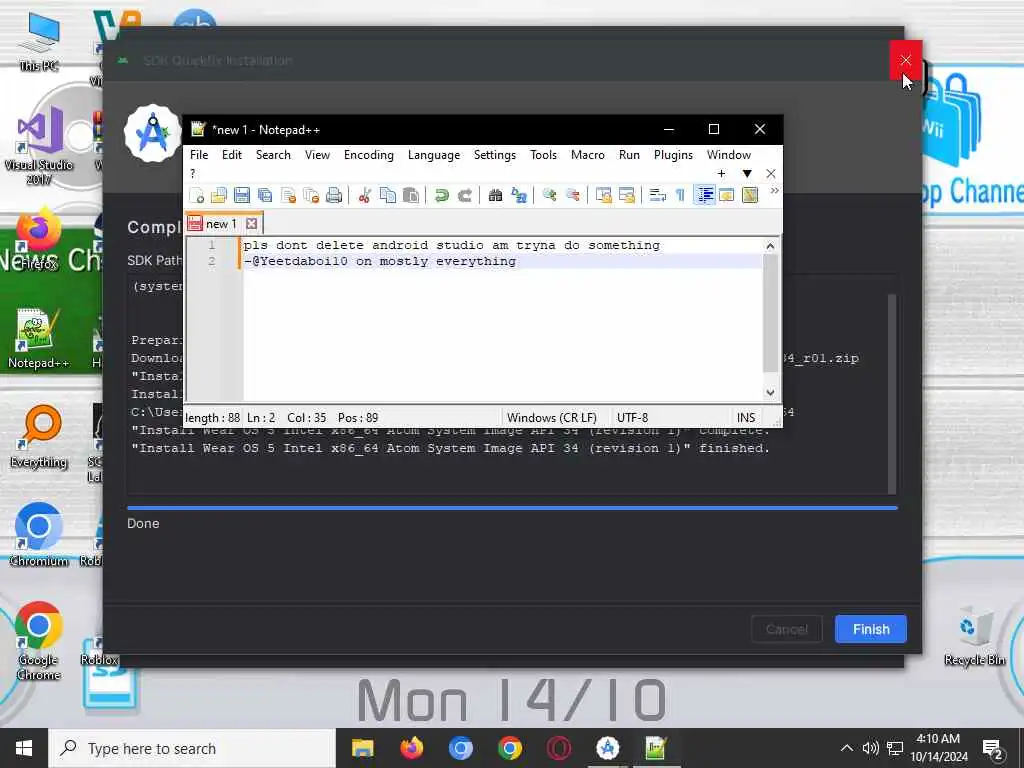1024x768 pixels.
Task: Click the installation progress bar above Done
Action: [512, 507]
